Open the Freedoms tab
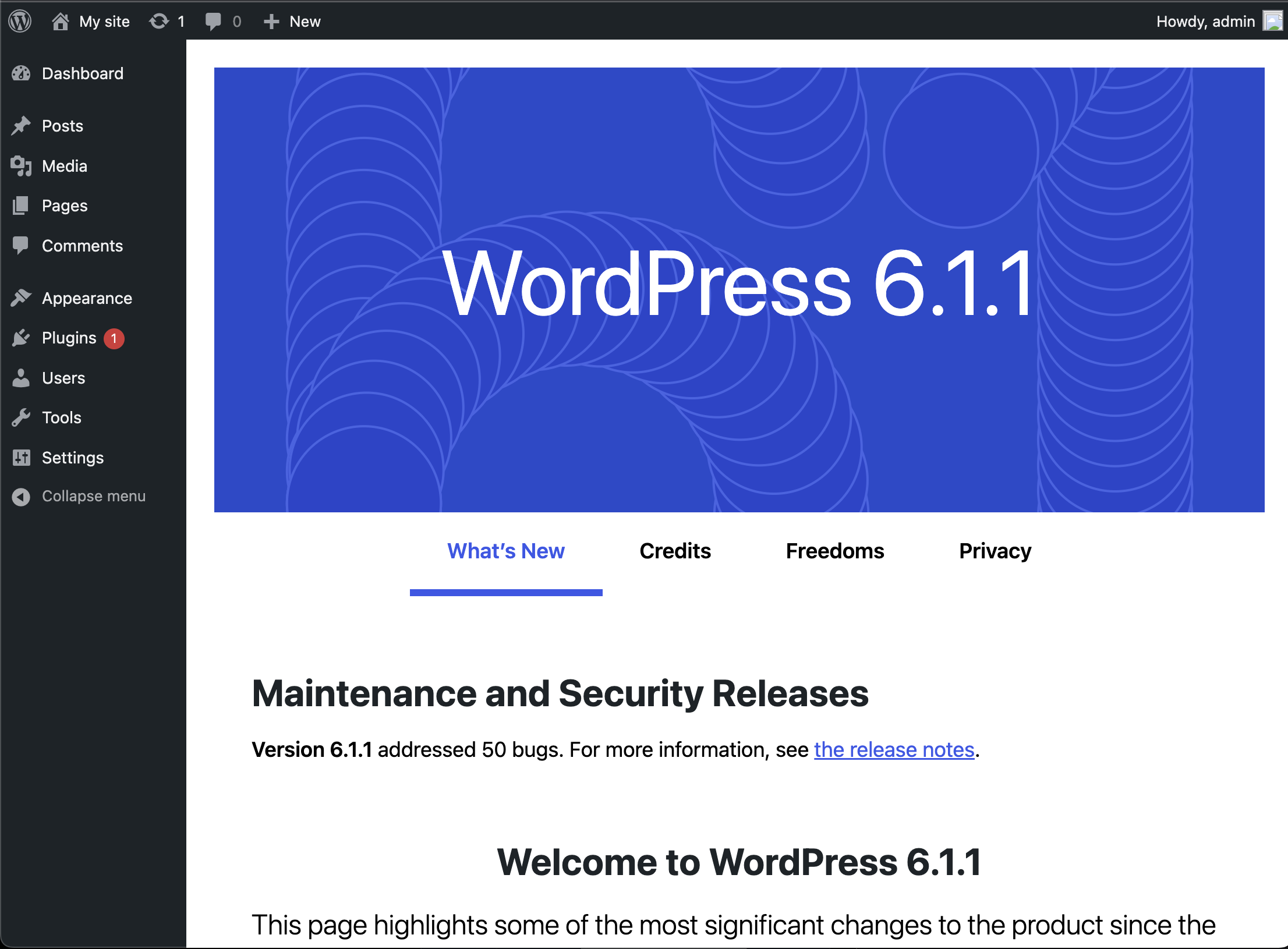 coord(835,551)
